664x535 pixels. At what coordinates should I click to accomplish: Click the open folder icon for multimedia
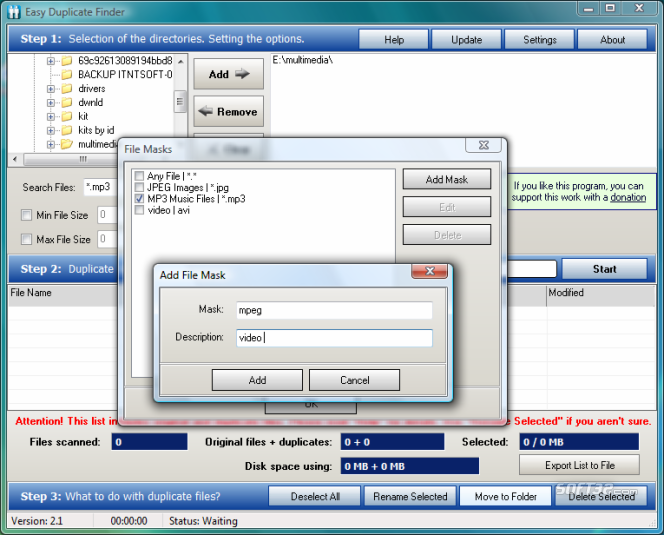(66, 144)
